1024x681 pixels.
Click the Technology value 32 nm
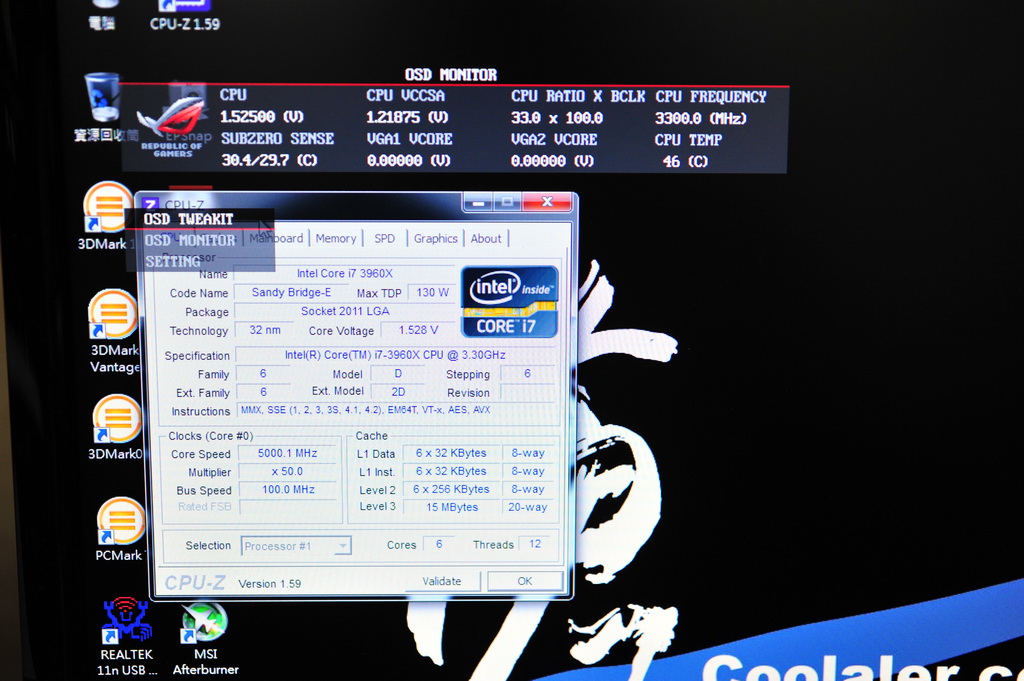(x=265, y=330)
